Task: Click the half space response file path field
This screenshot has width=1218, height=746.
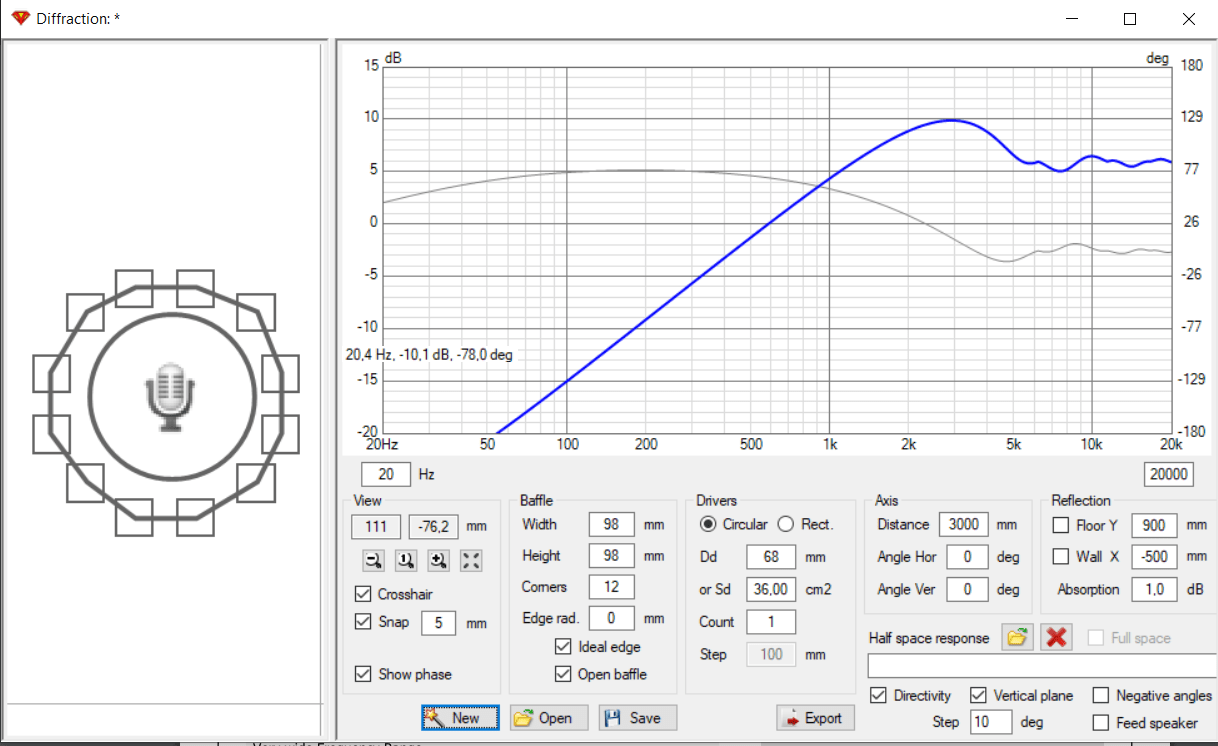Action: click(x=1042, y=667)
